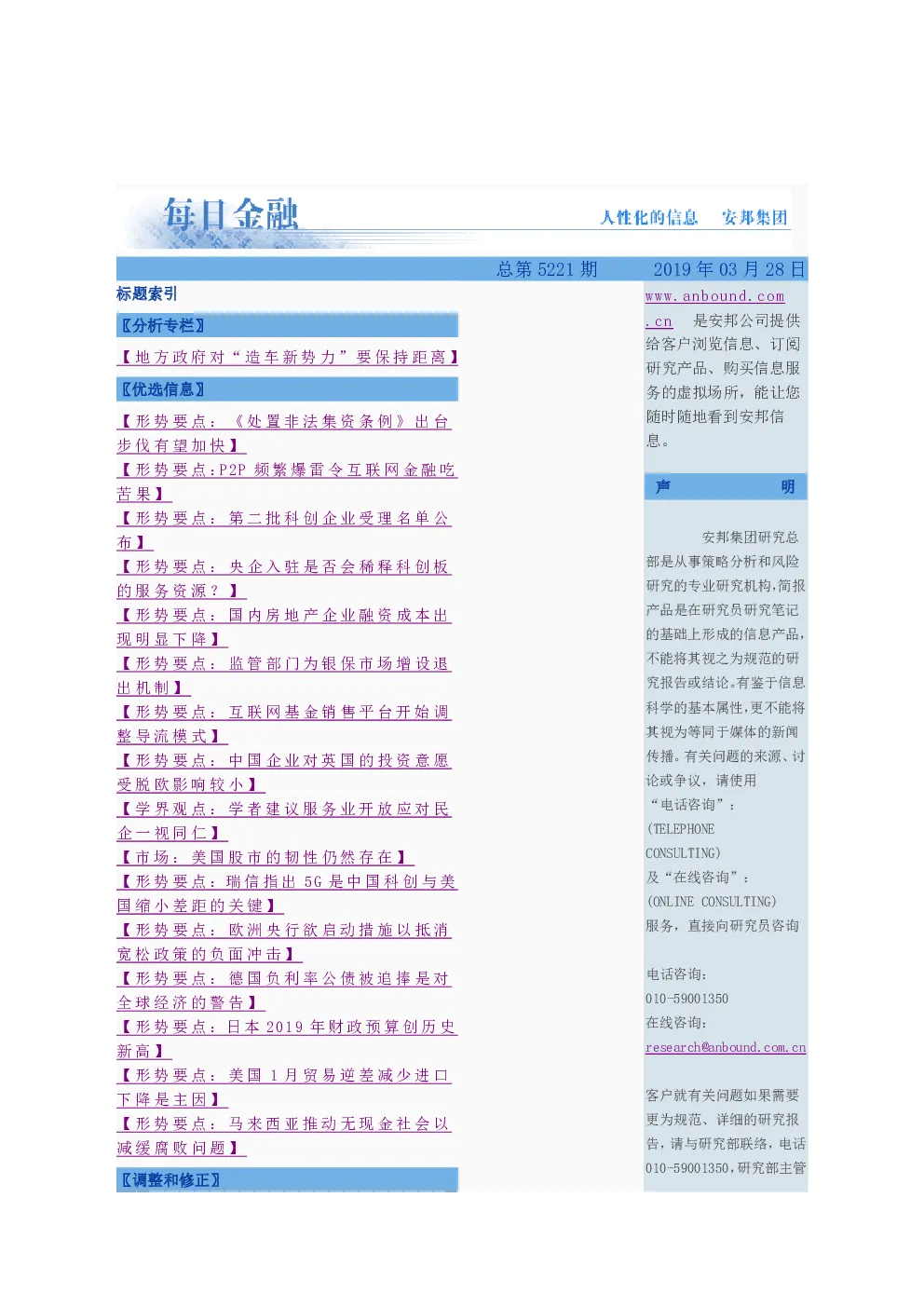Open link P2P频繁爆雷令互联网金融吃苦果

click(x=287, y=483)
